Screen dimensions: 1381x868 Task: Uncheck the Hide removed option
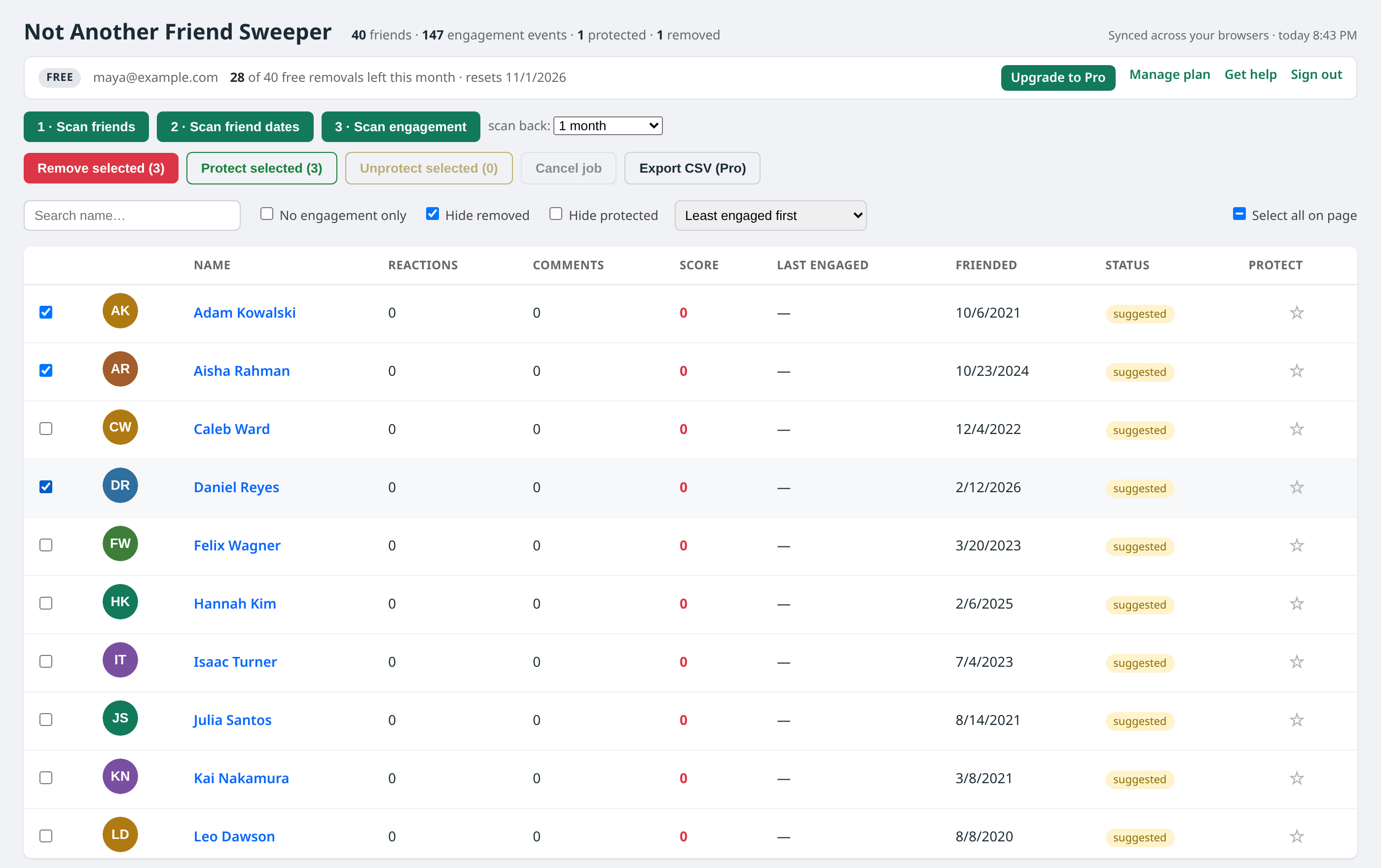[433, 214]
